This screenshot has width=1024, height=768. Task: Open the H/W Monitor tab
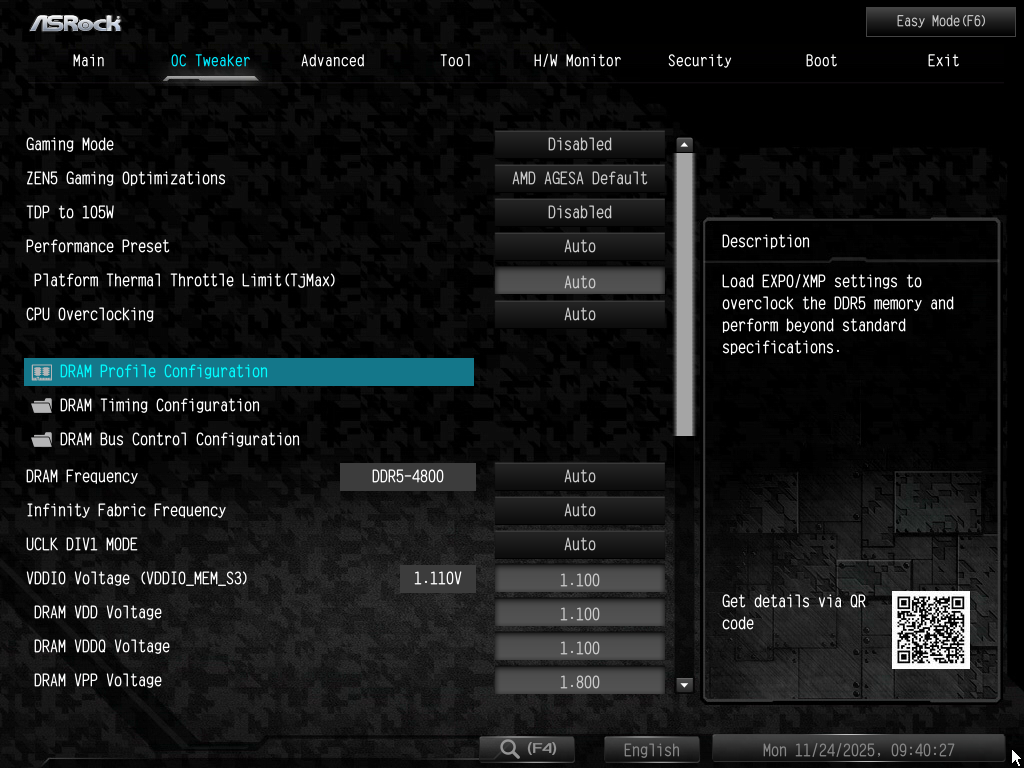(x=577, y=61)
